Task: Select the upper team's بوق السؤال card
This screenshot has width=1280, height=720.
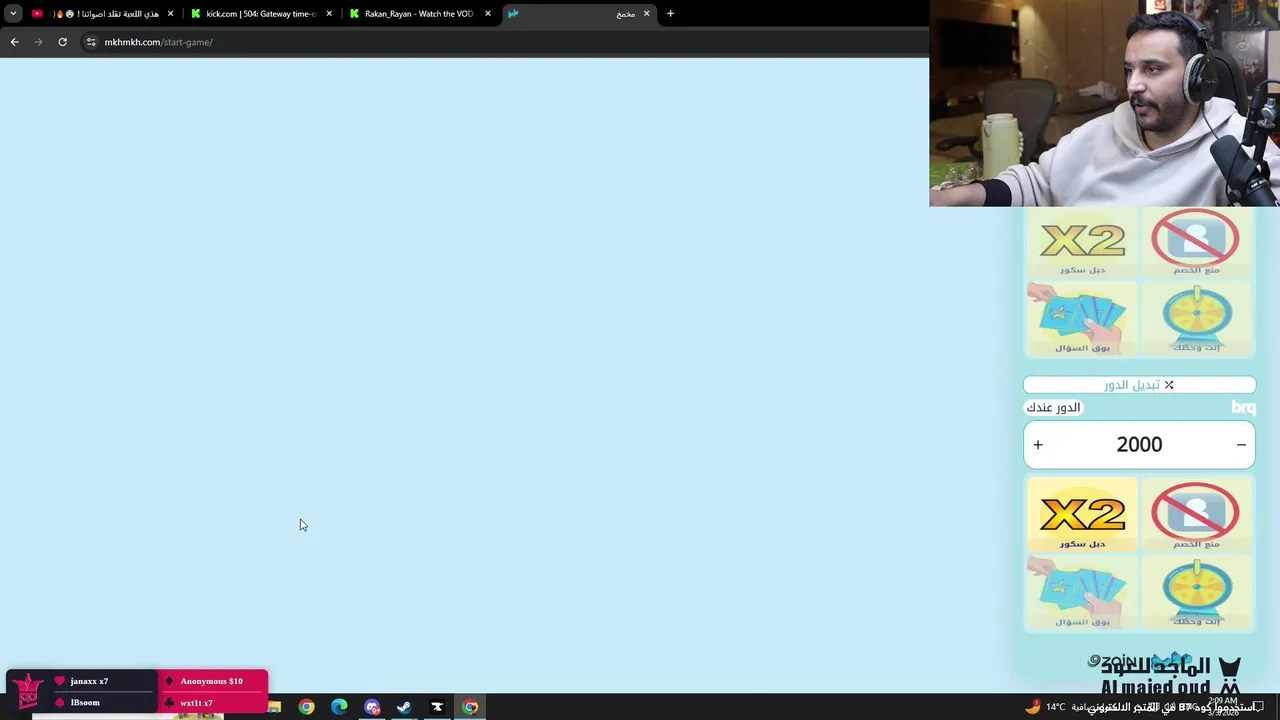Action: pos(1082,318)
